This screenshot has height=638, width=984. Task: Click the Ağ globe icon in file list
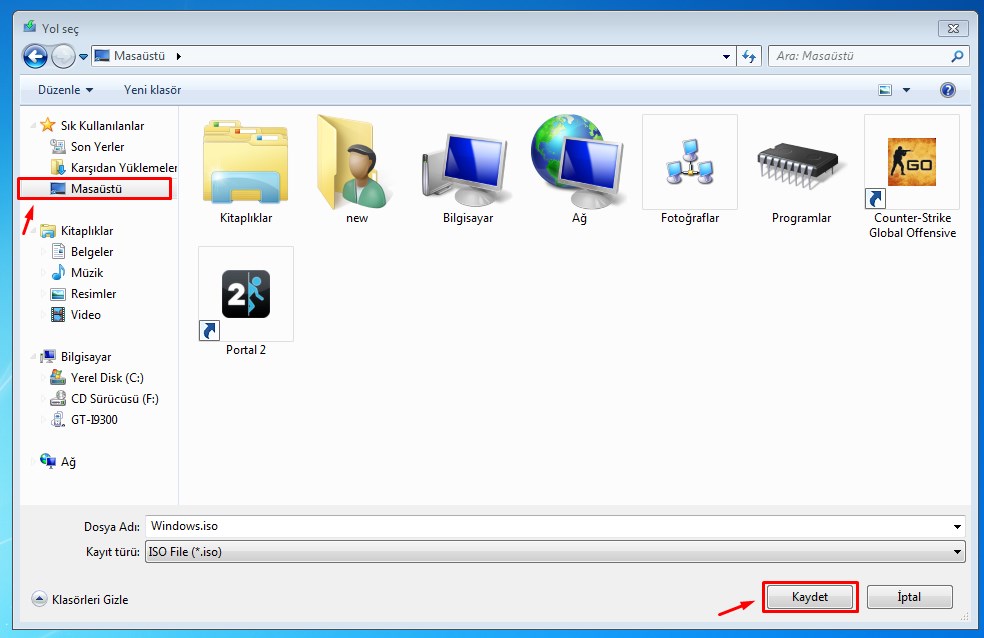[x=579, y=162]
